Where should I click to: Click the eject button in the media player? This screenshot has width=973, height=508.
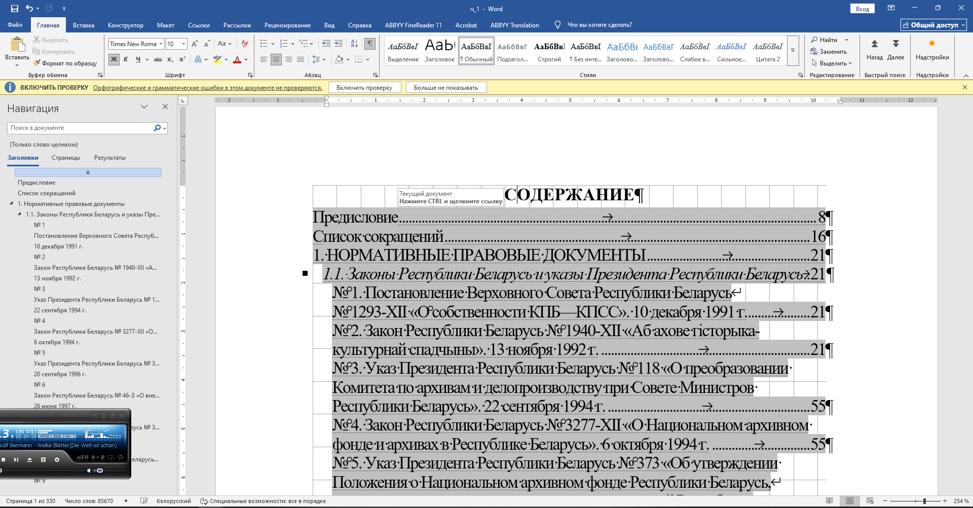click(29, 460)
